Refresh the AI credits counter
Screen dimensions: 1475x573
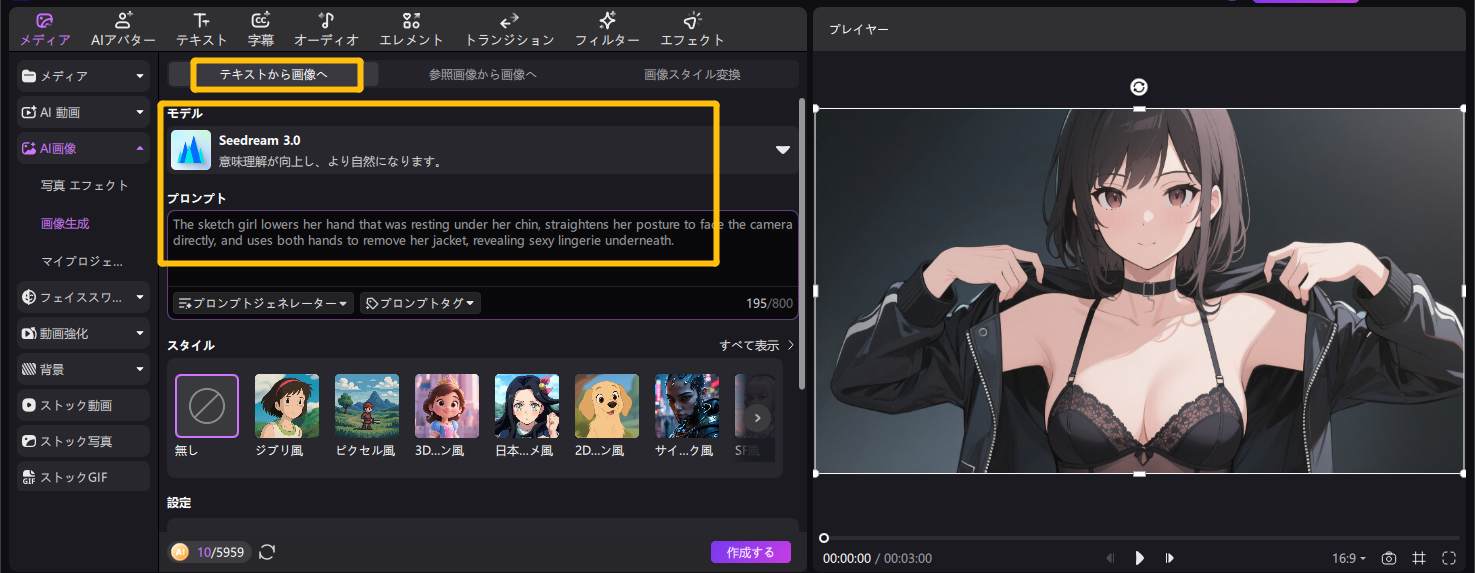(267, 552)
